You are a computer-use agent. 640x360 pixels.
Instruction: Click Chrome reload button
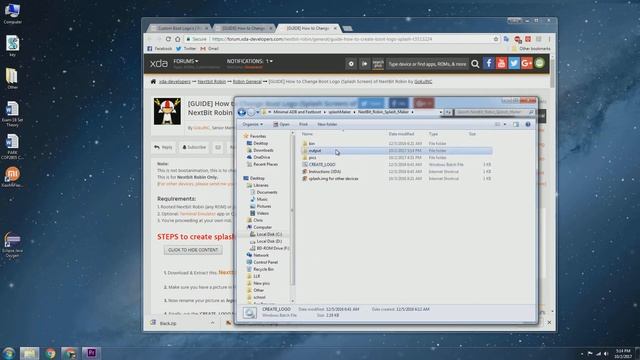(168, 39)
